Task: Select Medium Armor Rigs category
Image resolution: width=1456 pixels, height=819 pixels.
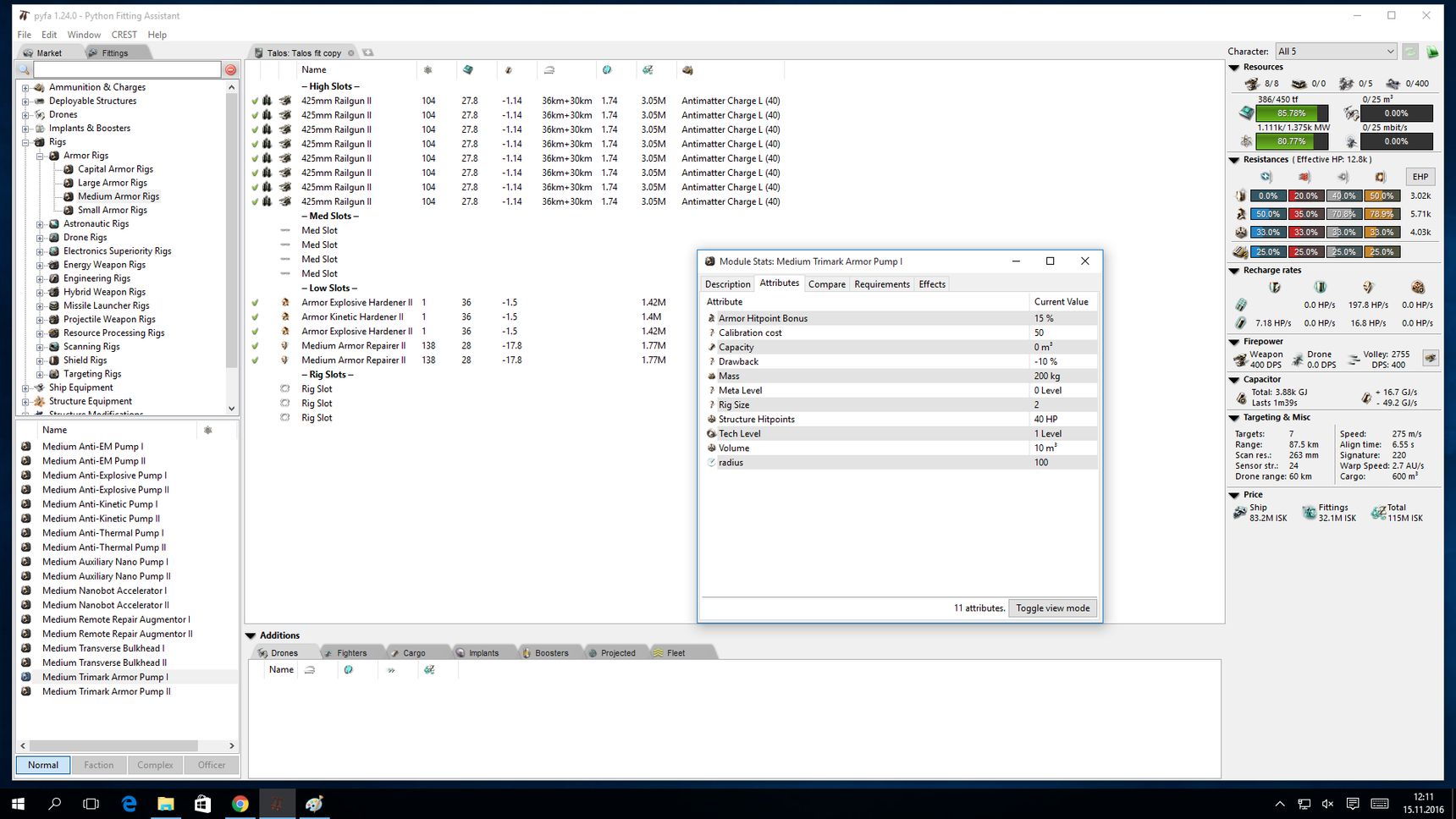Action: point(119,196)
